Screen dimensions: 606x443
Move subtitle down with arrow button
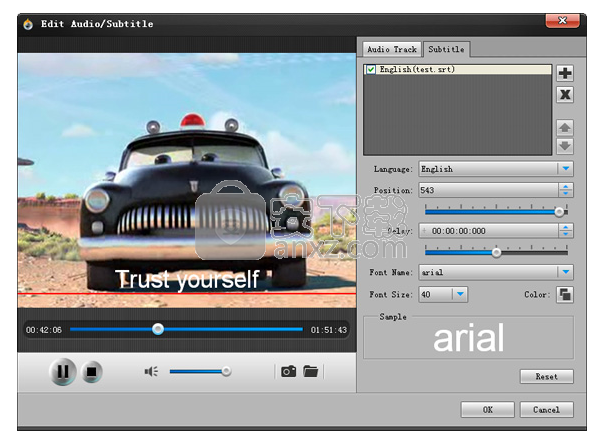tap(565, 146)
